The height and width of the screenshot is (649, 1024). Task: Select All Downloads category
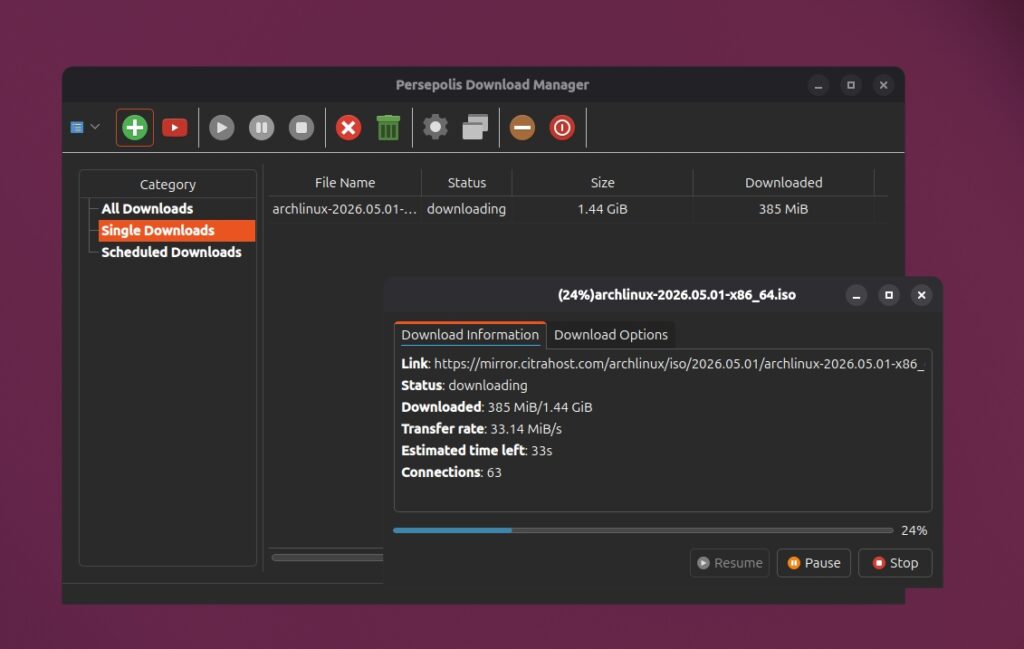coord(147,209)
